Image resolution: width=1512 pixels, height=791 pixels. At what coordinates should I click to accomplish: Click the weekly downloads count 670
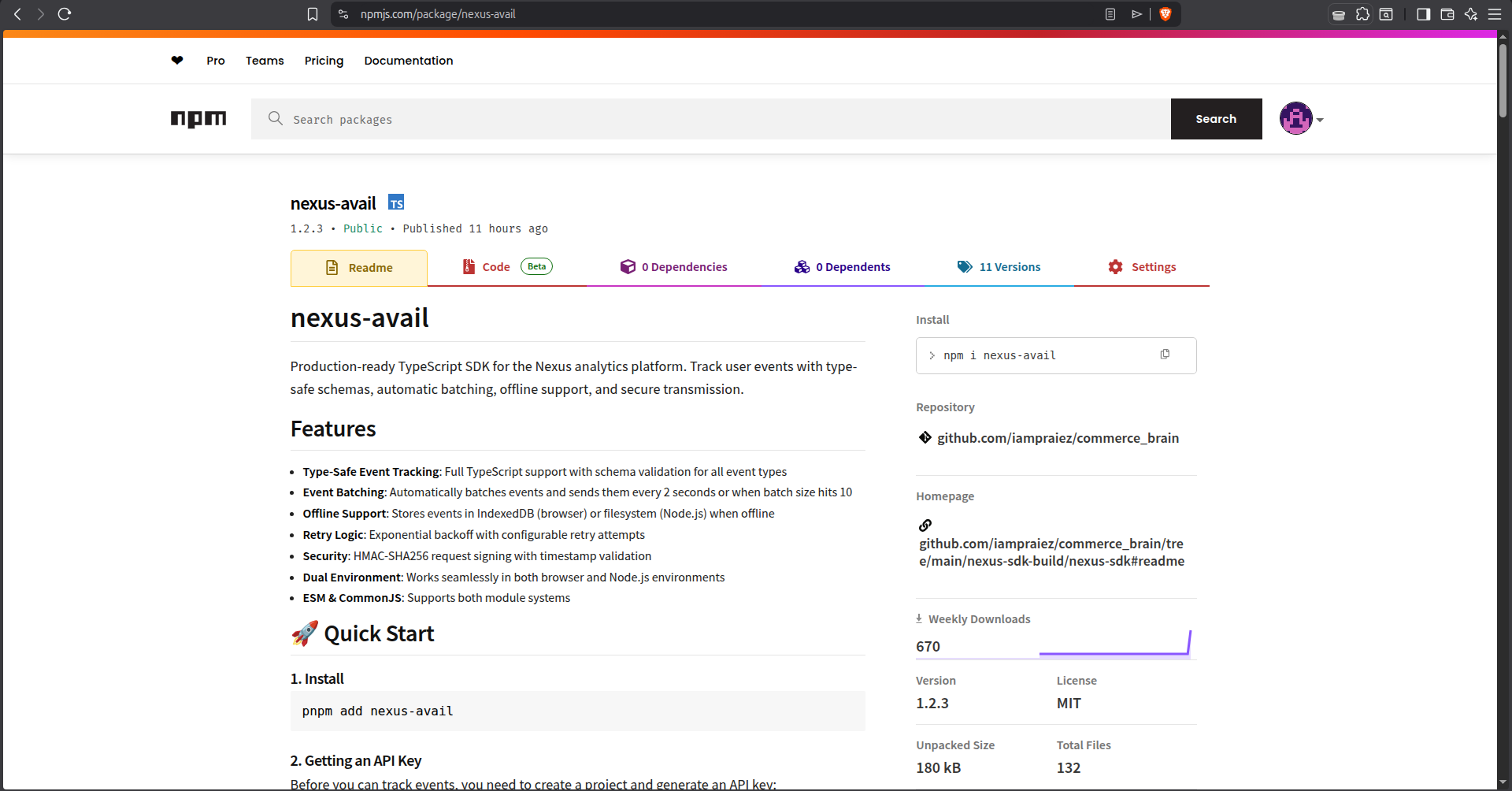(x=928, y=646)
